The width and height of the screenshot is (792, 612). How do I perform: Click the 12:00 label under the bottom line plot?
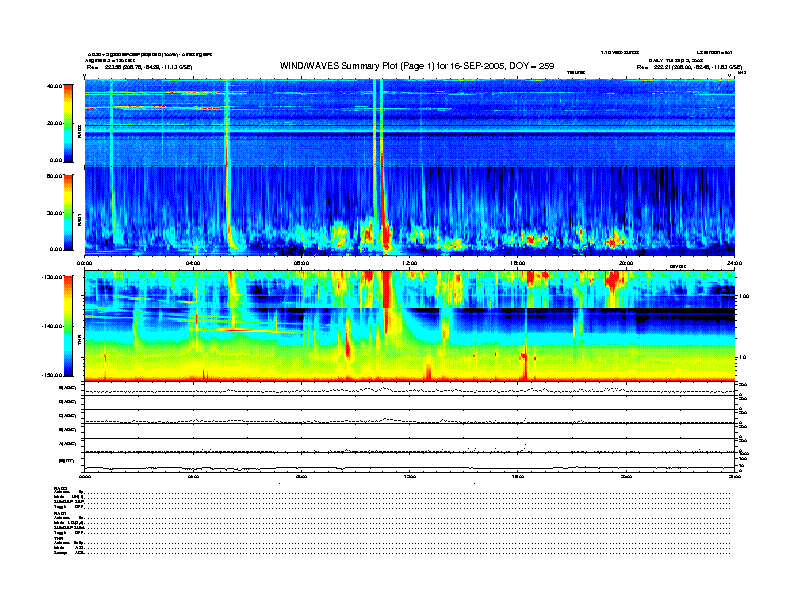click(x=409, y=476)
